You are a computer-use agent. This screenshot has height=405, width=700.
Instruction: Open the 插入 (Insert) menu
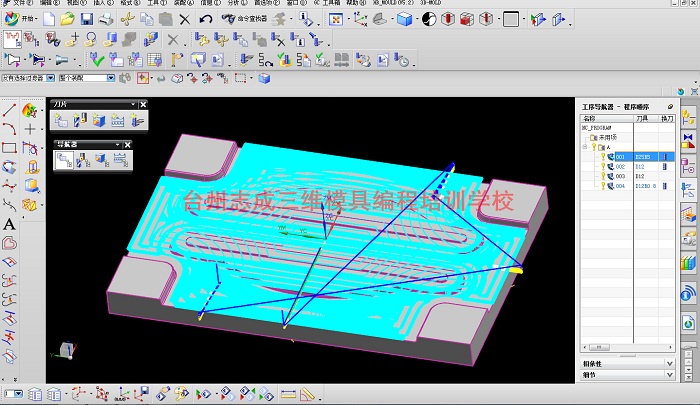tap(103, 3)
